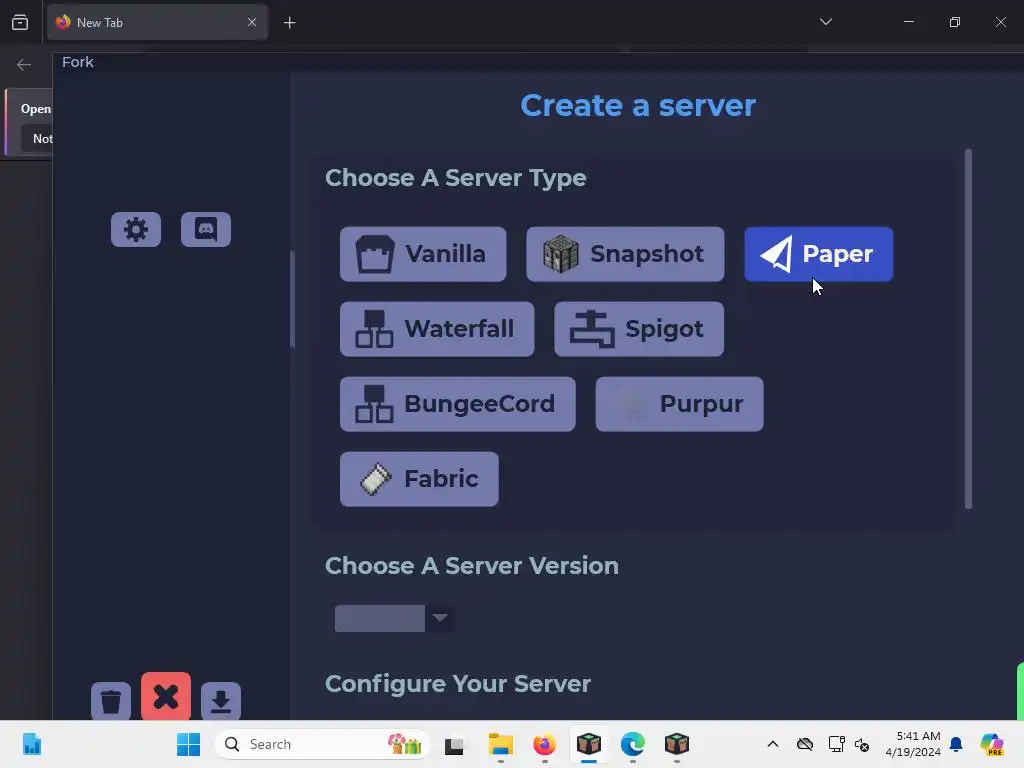This screenshot has height=768, width=1024.
Task: Close the New Tab tab
Action: pos(251,22)
